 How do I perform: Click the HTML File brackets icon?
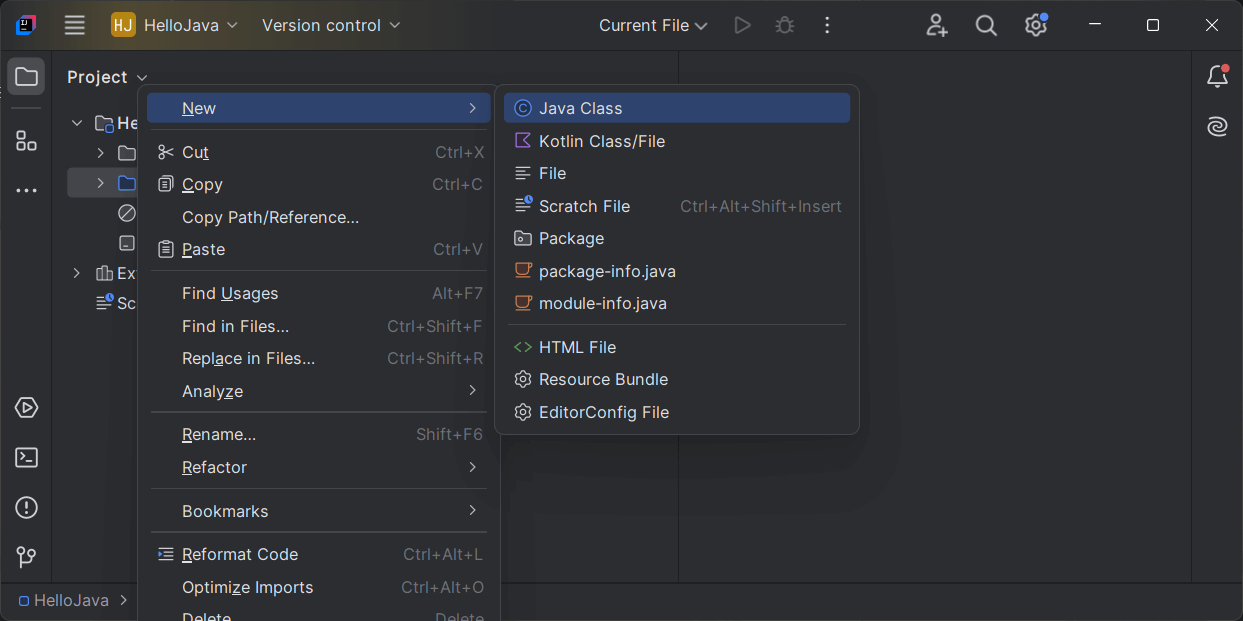pyautogui.click(x=523, y=347)
